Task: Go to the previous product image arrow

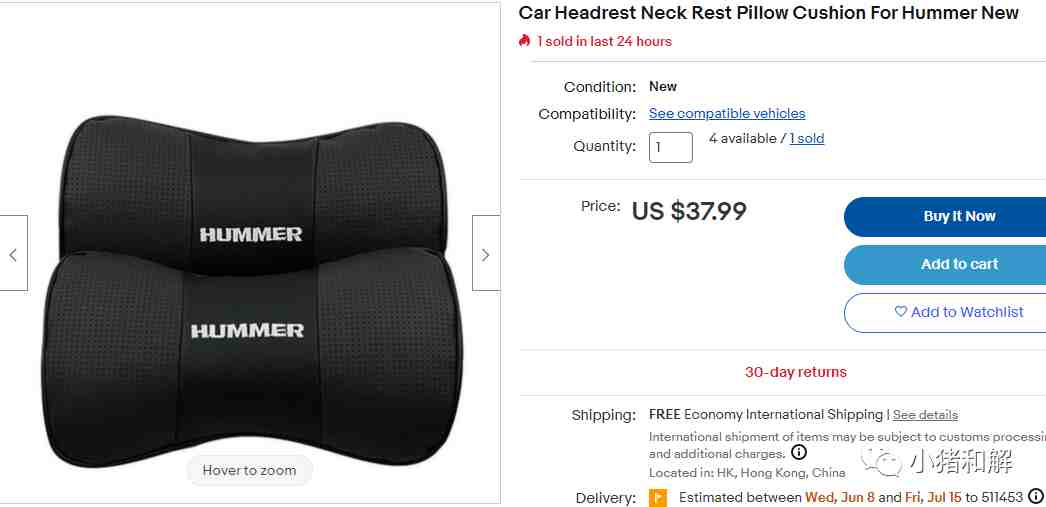Action: (x=13, y=254)
